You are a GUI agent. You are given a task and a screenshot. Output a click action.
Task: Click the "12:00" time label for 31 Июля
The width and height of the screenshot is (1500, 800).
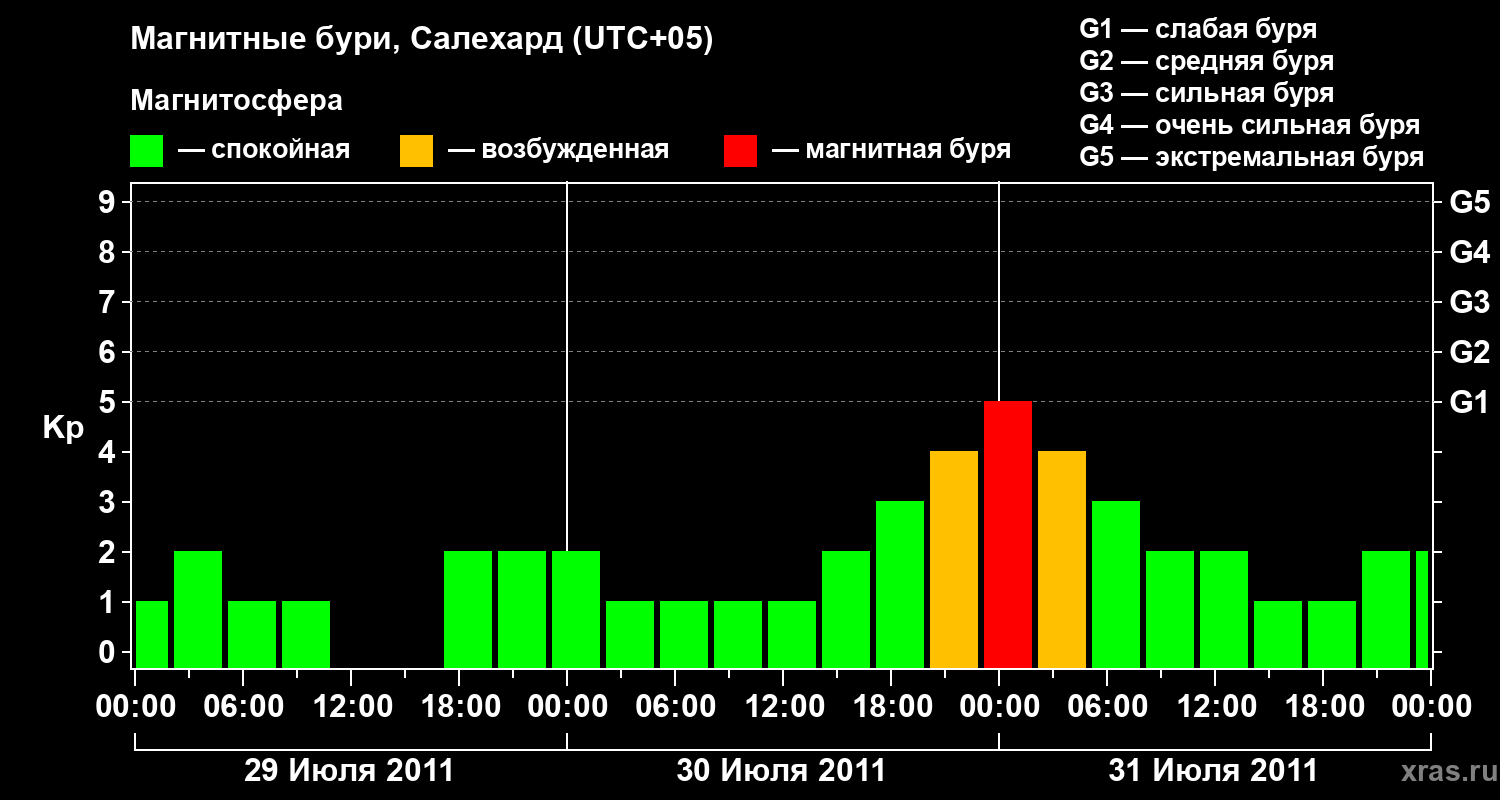pyautogui.click(x=1215, y=706)
